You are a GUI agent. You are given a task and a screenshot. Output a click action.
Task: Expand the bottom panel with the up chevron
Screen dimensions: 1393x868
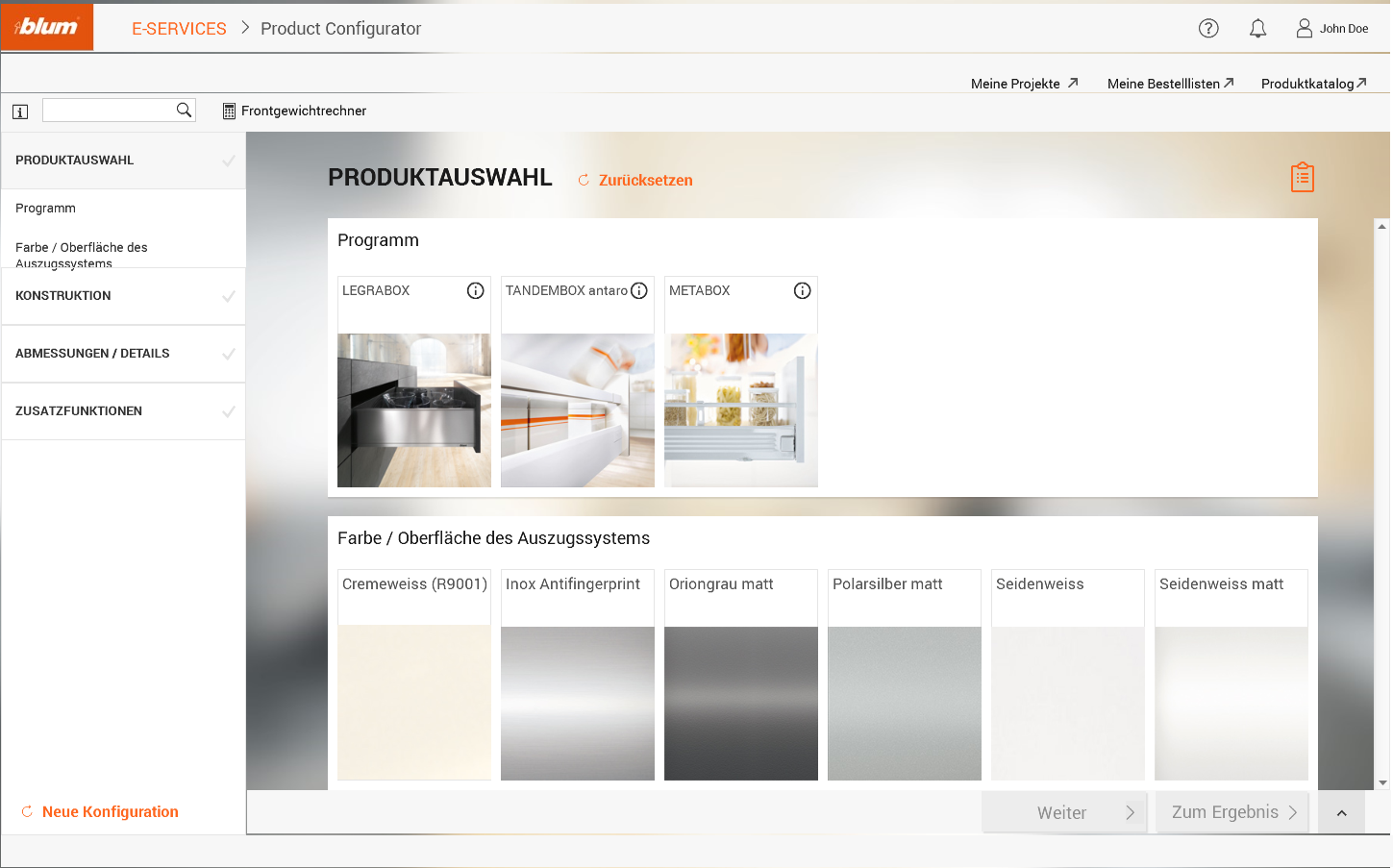[x=1342, y=813]
